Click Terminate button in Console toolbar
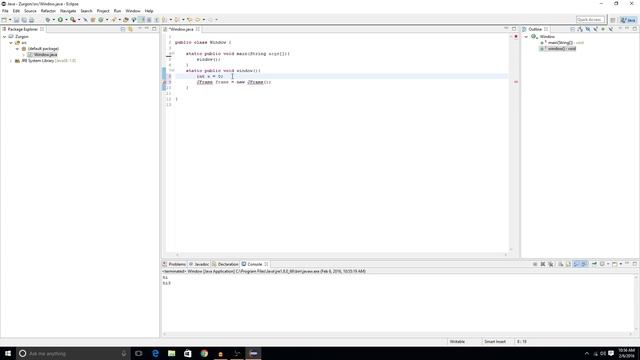 535,264
